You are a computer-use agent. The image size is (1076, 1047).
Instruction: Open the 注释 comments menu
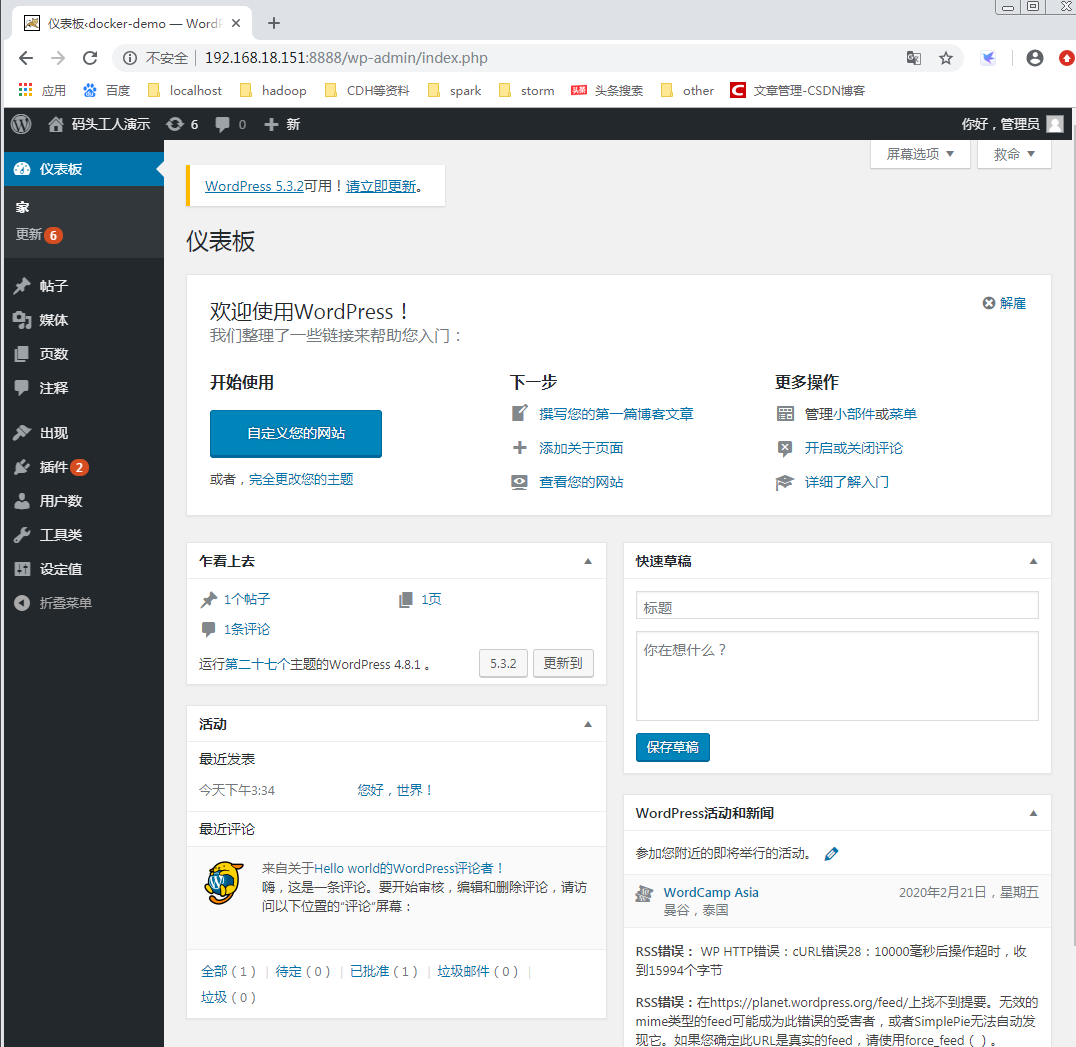(x=84, y=388)
